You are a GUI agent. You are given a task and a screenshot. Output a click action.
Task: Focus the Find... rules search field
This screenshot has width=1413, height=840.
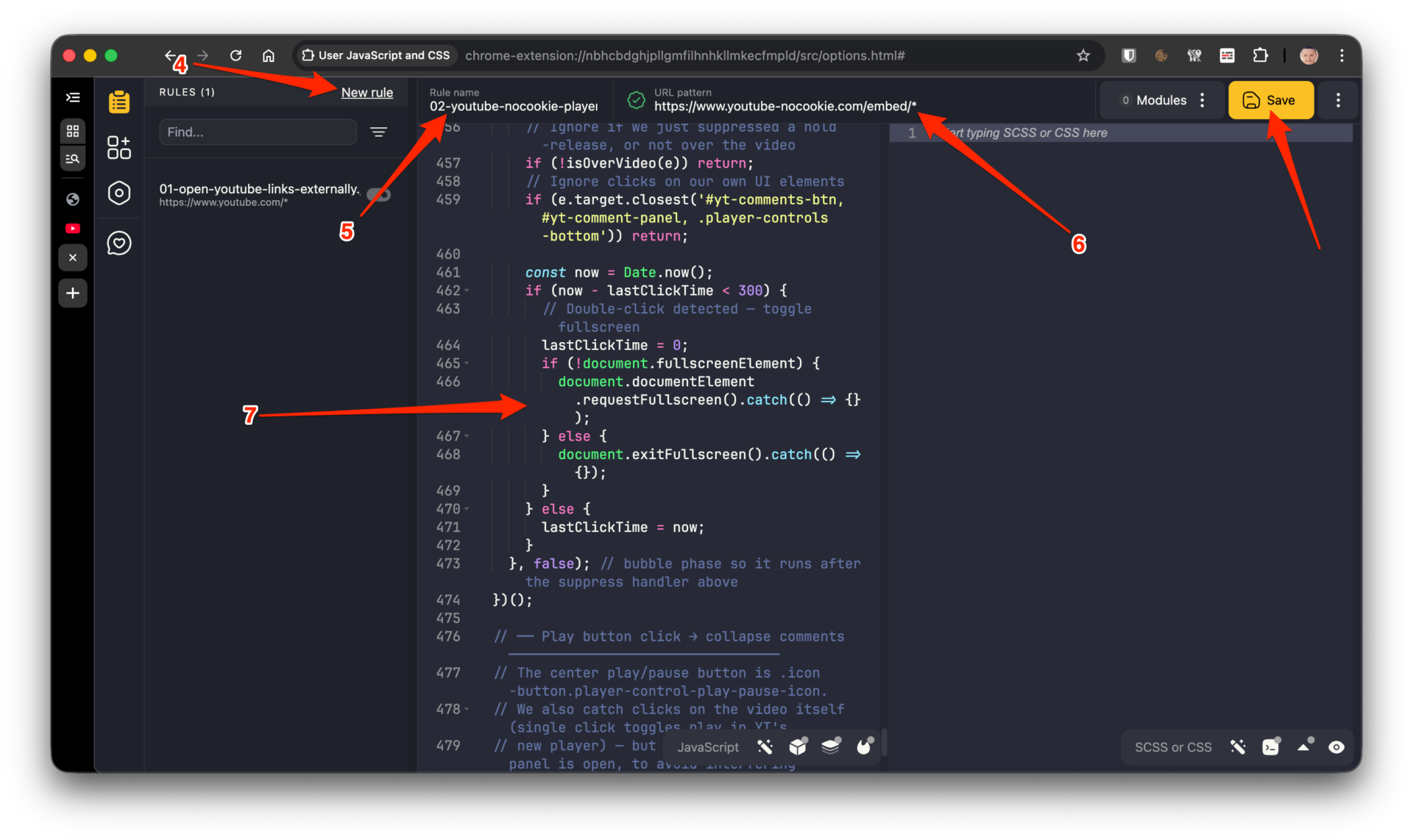[258, 132]
